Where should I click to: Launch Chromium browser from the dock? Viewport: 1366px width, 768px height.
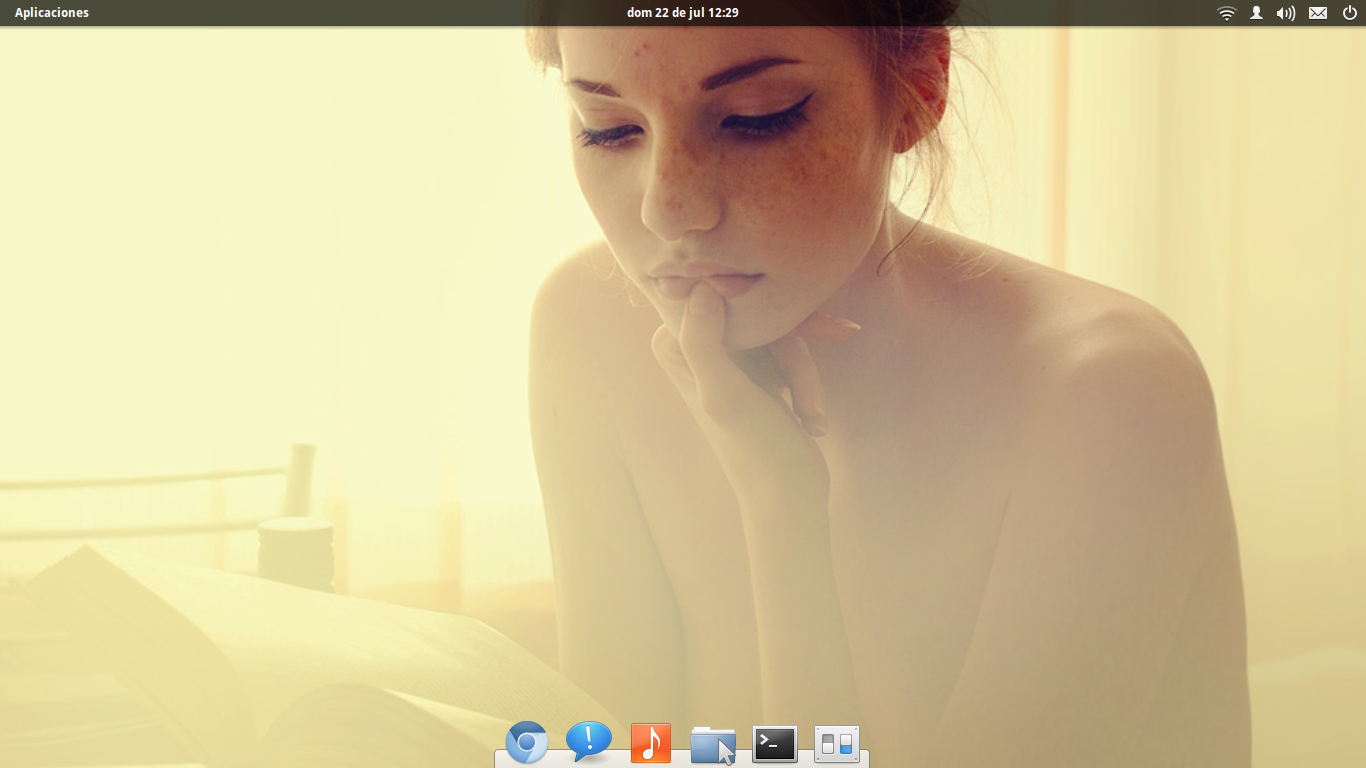point(527,743)
